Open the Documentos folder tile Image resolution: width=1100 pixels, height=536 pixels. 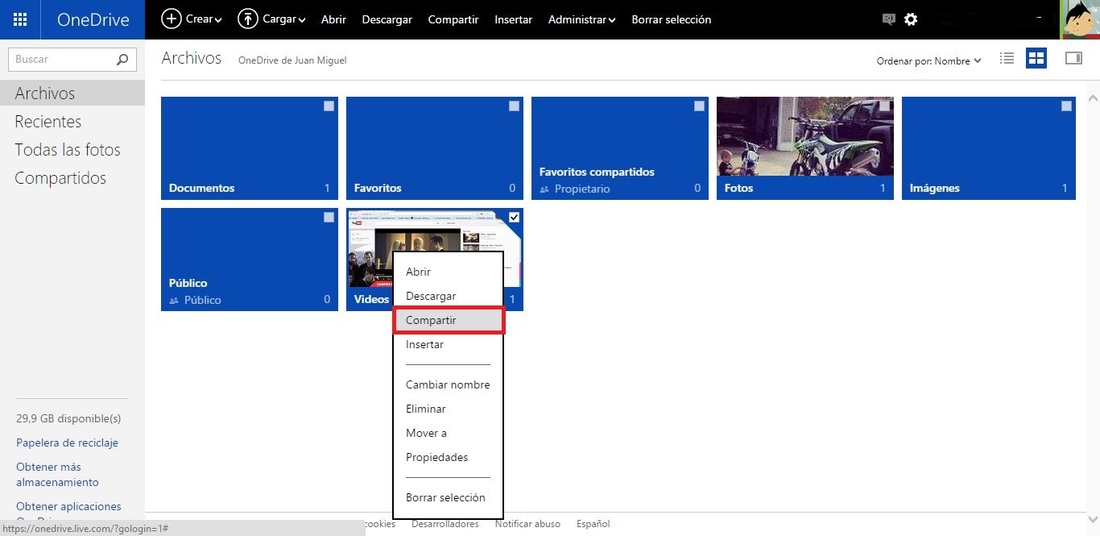pos(249,148)
